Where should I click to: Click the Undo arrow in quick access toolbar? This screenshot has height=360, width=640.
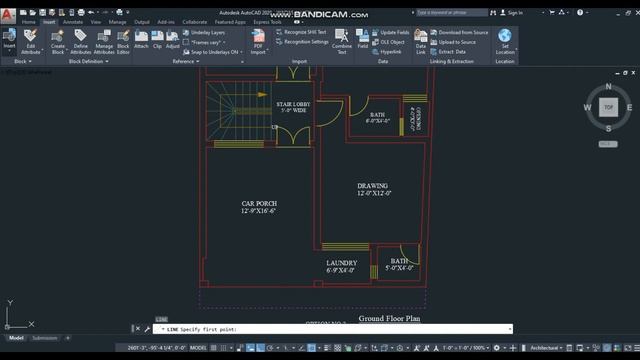click(x=91, y=13)
